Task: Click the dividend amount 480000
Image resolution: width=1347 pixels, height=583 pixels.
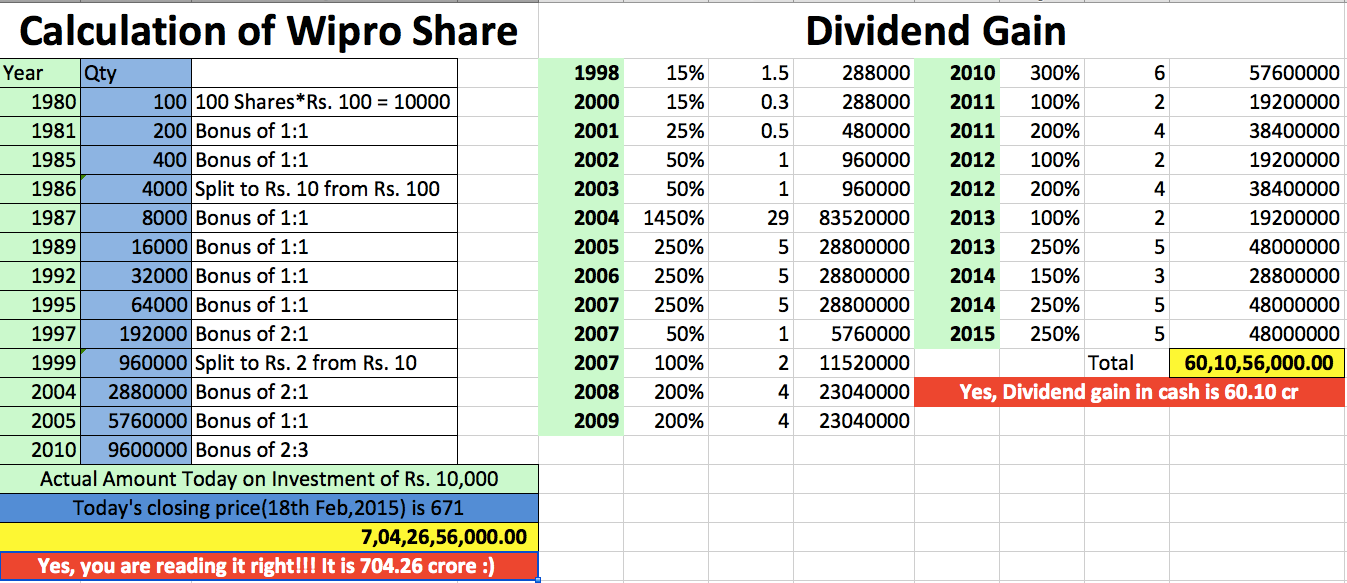Action: pyautogui.click(x=854, y=131)
